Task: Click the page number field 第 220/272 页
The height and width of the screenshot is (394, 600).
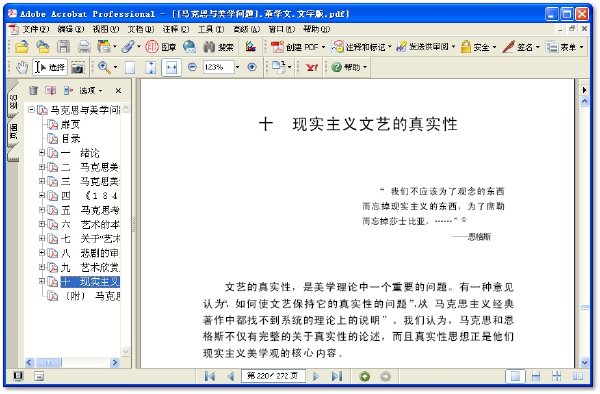Action: coord(273,376)
